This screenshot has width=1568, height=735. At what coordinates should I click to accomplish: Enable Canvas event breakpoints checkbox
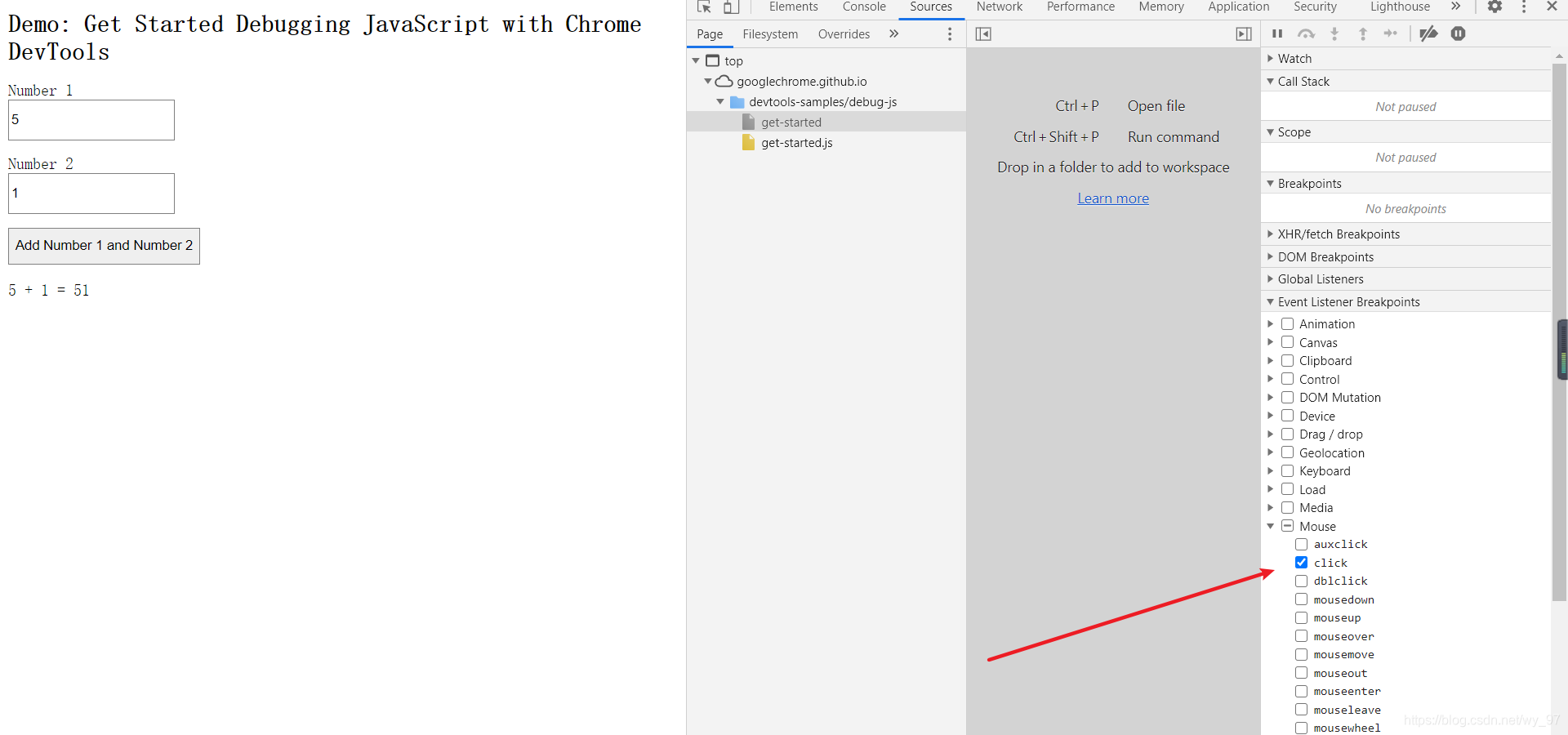(1287, 342)
